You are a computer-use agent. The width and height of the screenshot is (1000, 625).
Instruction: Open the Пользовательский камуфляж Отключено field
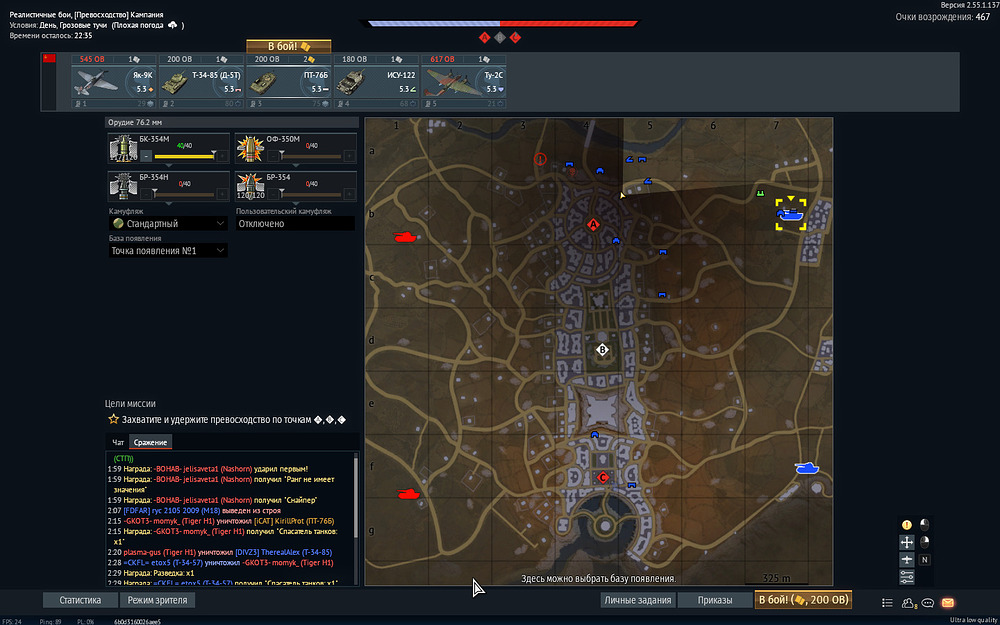295,224
